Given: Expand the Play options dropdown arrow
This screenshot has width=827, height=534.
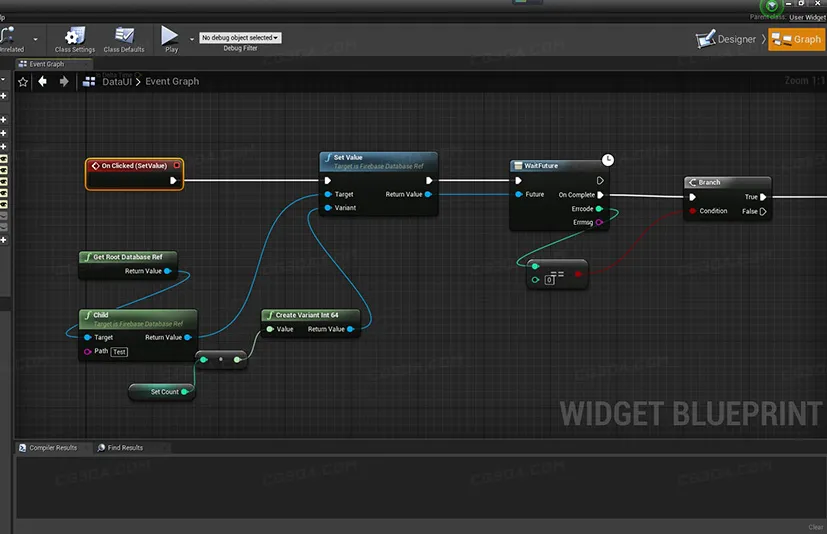Looking at the screenshot, I should coord(191,39).
